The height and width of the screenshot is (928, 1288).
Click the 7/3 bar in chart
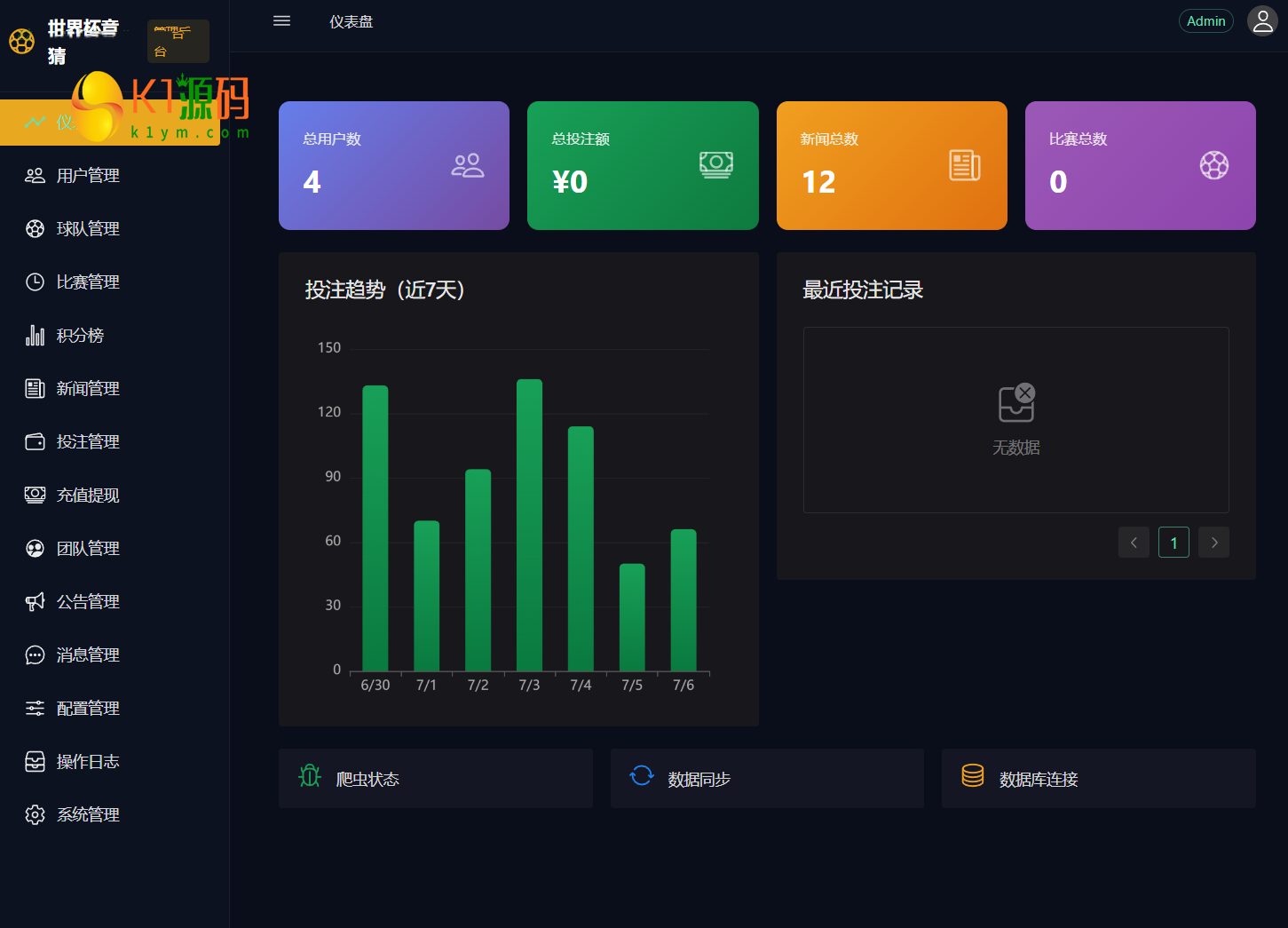click(x=529, y=525)
